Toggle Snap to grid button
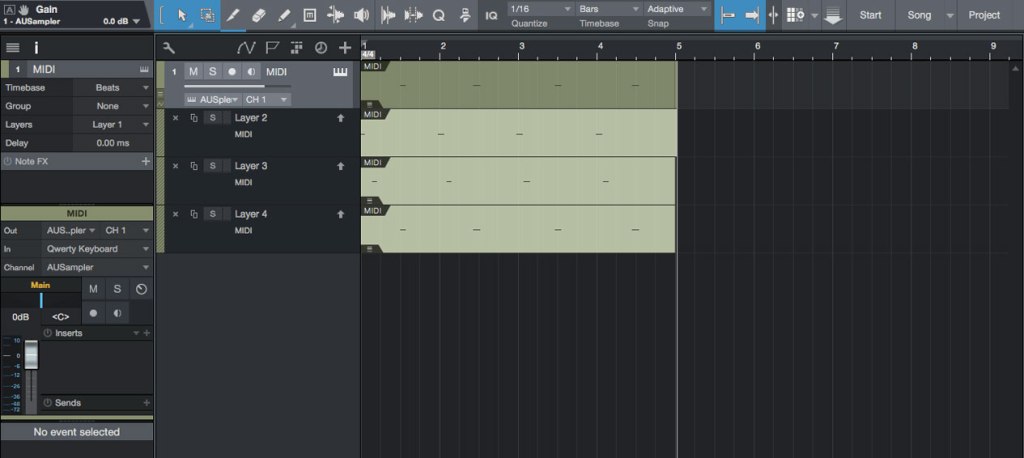Viewport: 1024px width, 458px height. 728,15
